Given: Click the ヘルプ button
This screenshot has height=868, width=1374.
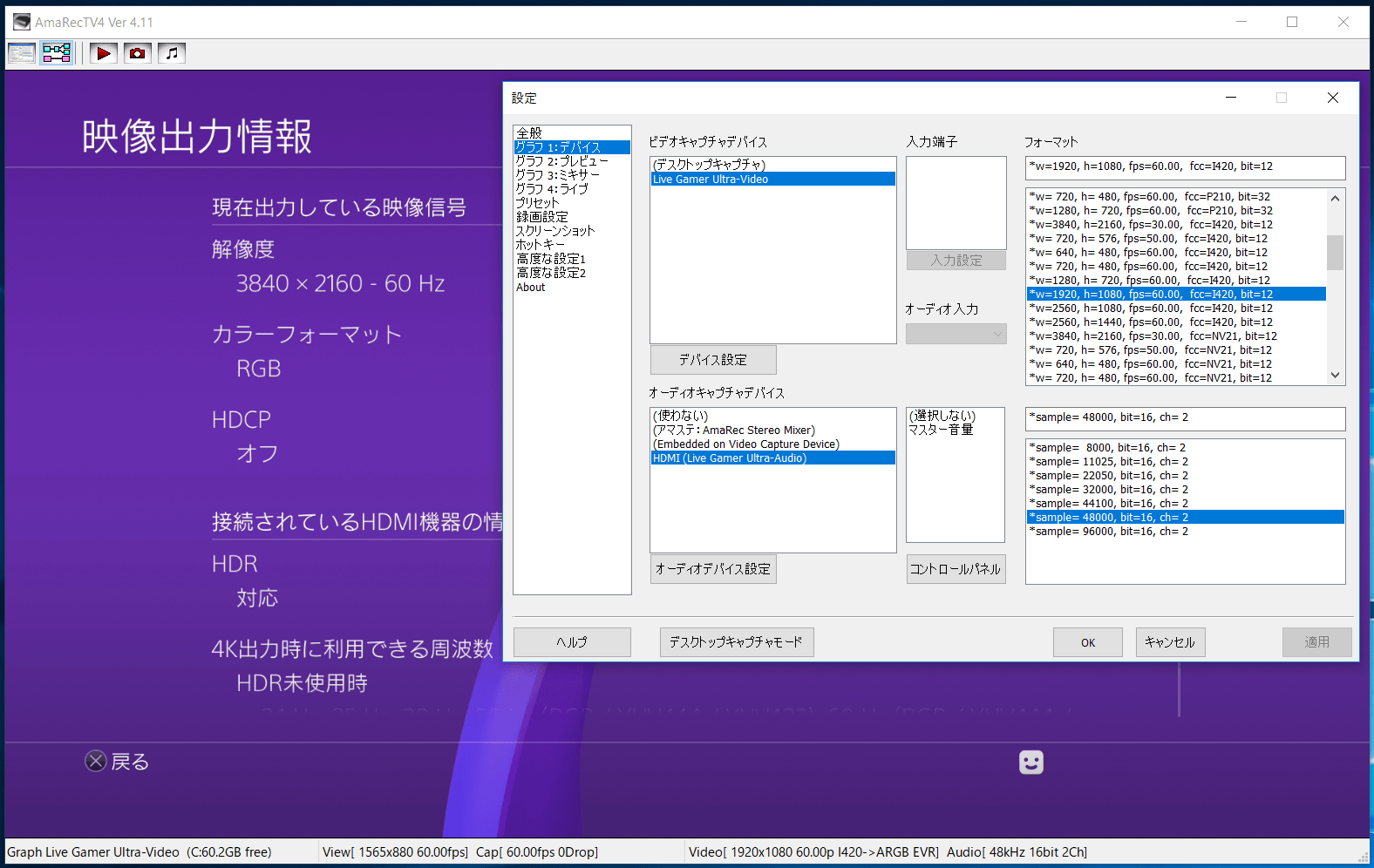Looking at the screenshot, I should (x=572, y=642).
